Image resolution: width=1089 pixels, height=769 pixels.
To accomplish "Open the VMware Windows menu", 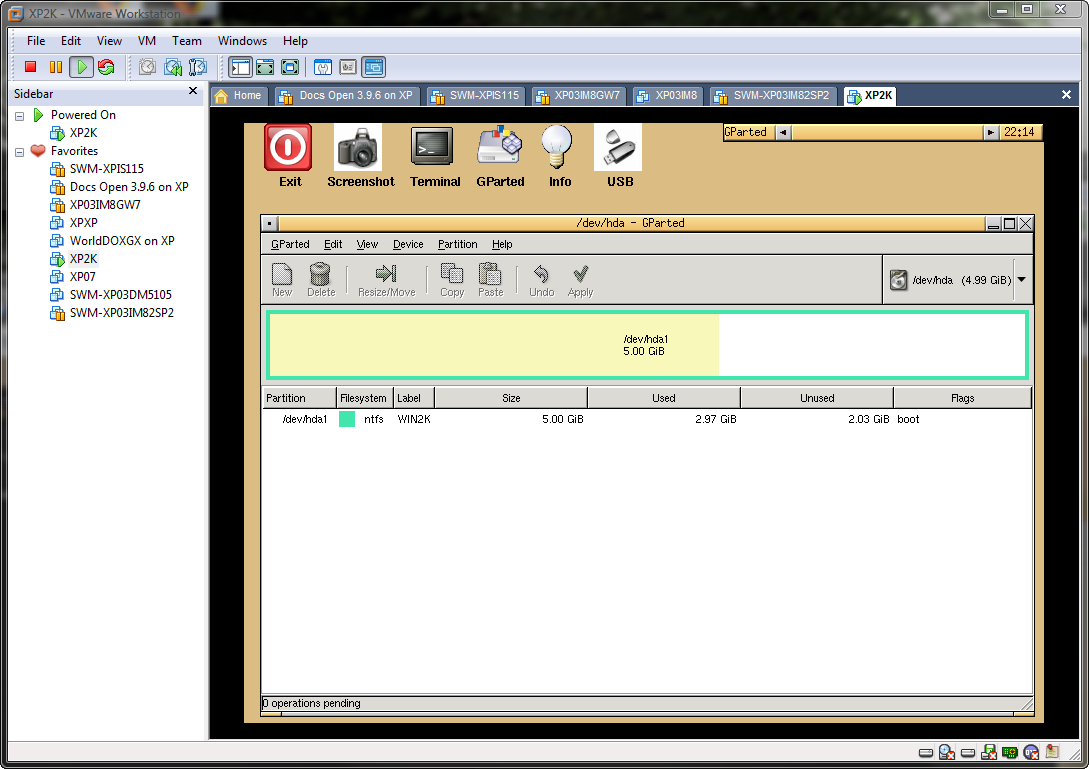I will [x=242, y=41].
